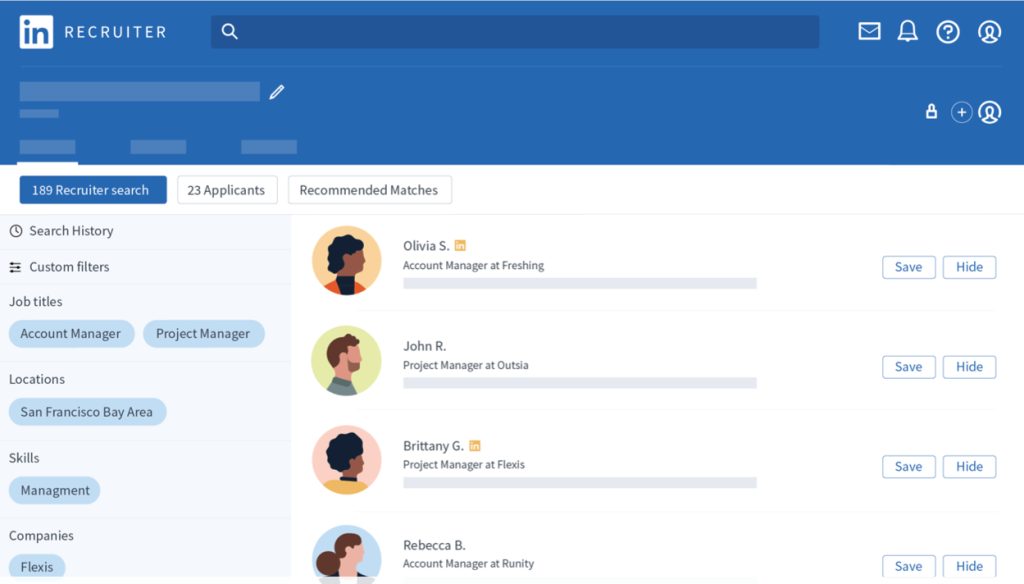Save candidate Olivia S.
1024x584 pixels.
(x=907, y=267)
